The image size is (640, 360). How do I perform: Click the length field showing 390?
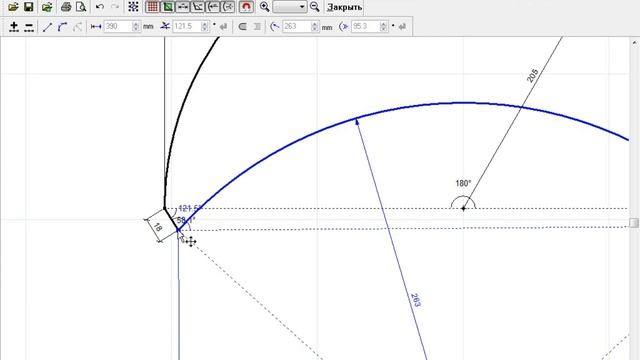pos(118,27)
